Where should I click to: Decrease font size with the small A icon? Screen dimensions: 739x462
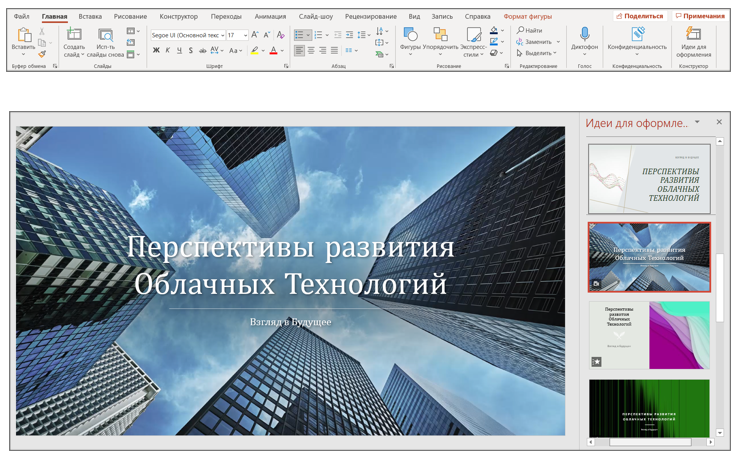(x=267, y=35)
